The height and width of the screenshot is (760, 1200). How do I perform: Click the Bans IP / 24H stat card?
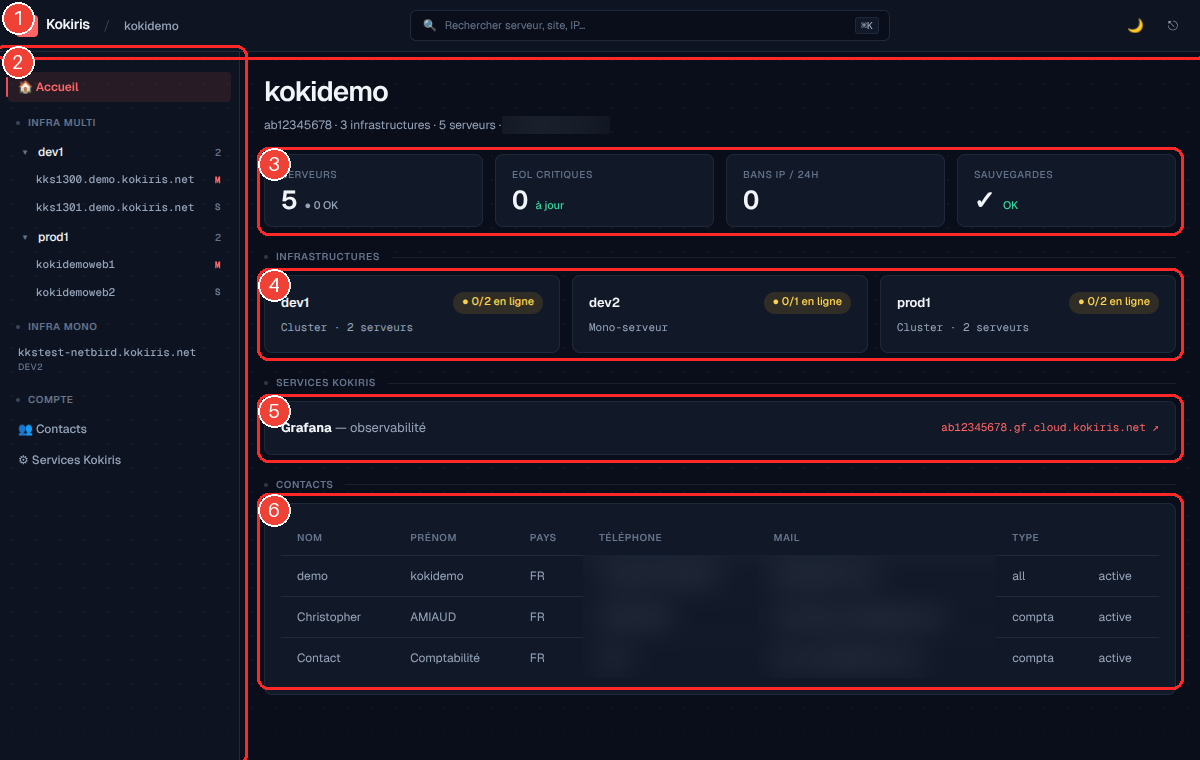tap(835, 190)
